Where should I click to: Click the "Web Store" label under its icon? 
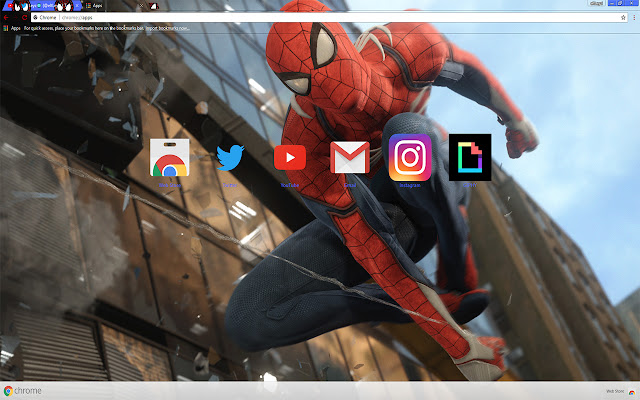(169, 185)
